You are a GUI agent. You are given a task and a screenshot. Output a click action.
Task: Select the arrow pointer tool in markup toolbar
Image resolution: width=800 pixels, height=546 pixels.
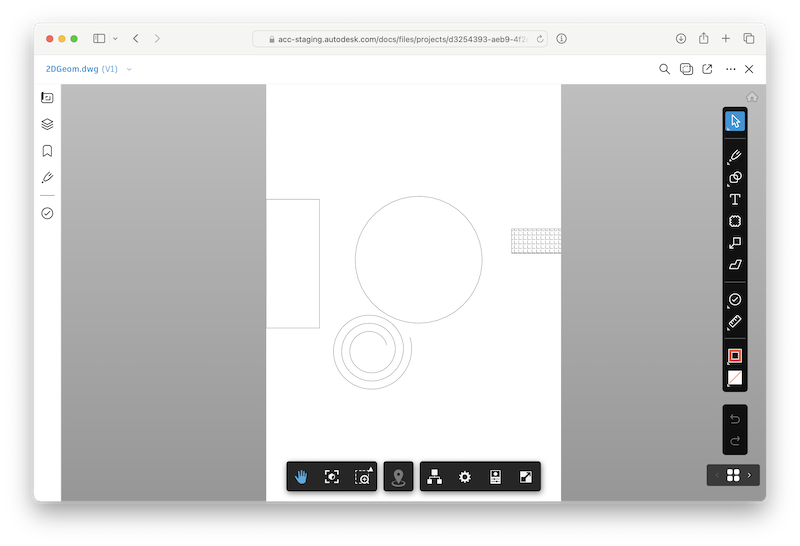pyautogui.click(x=735, y=121)
